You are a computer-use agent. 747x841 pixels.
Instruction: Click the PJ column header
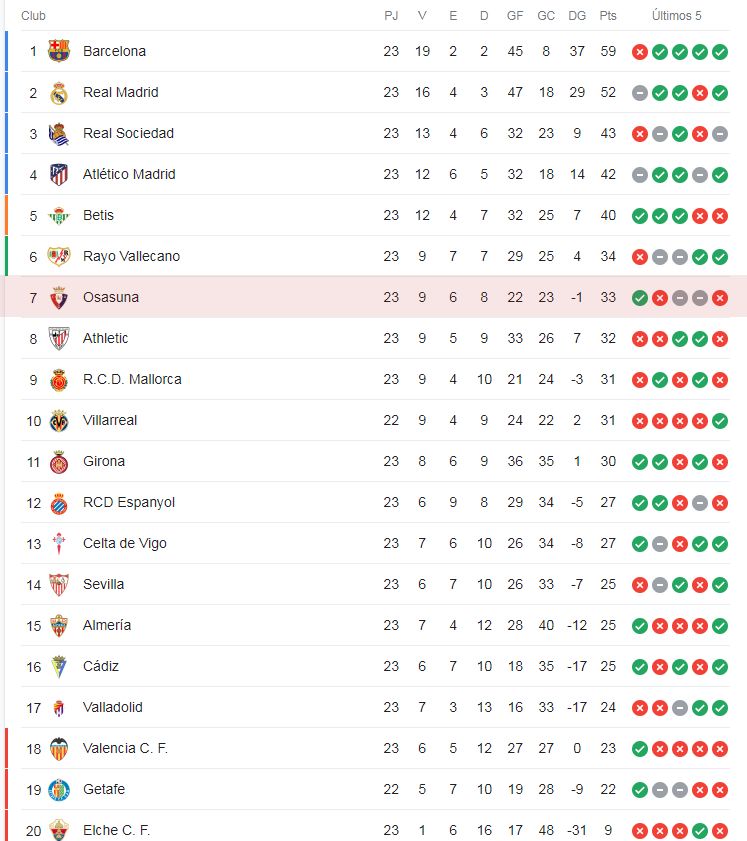coord(390,16)
